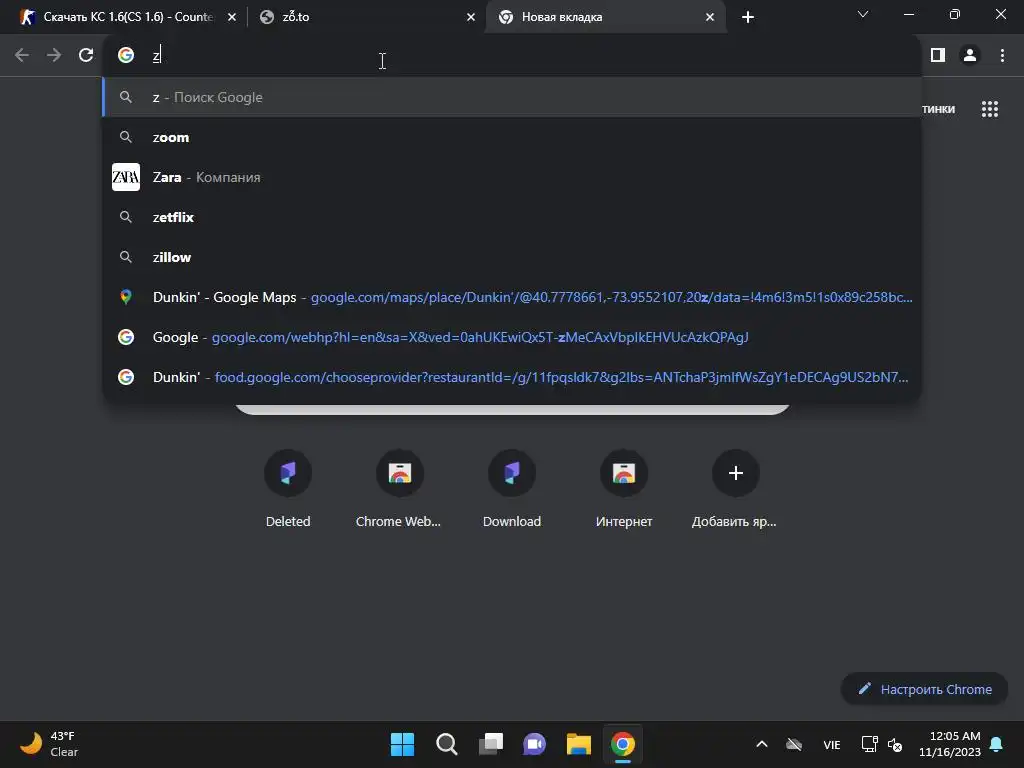
Task: Switch the VIE input language
Action: pyautogui.click(x=831, y=744)
